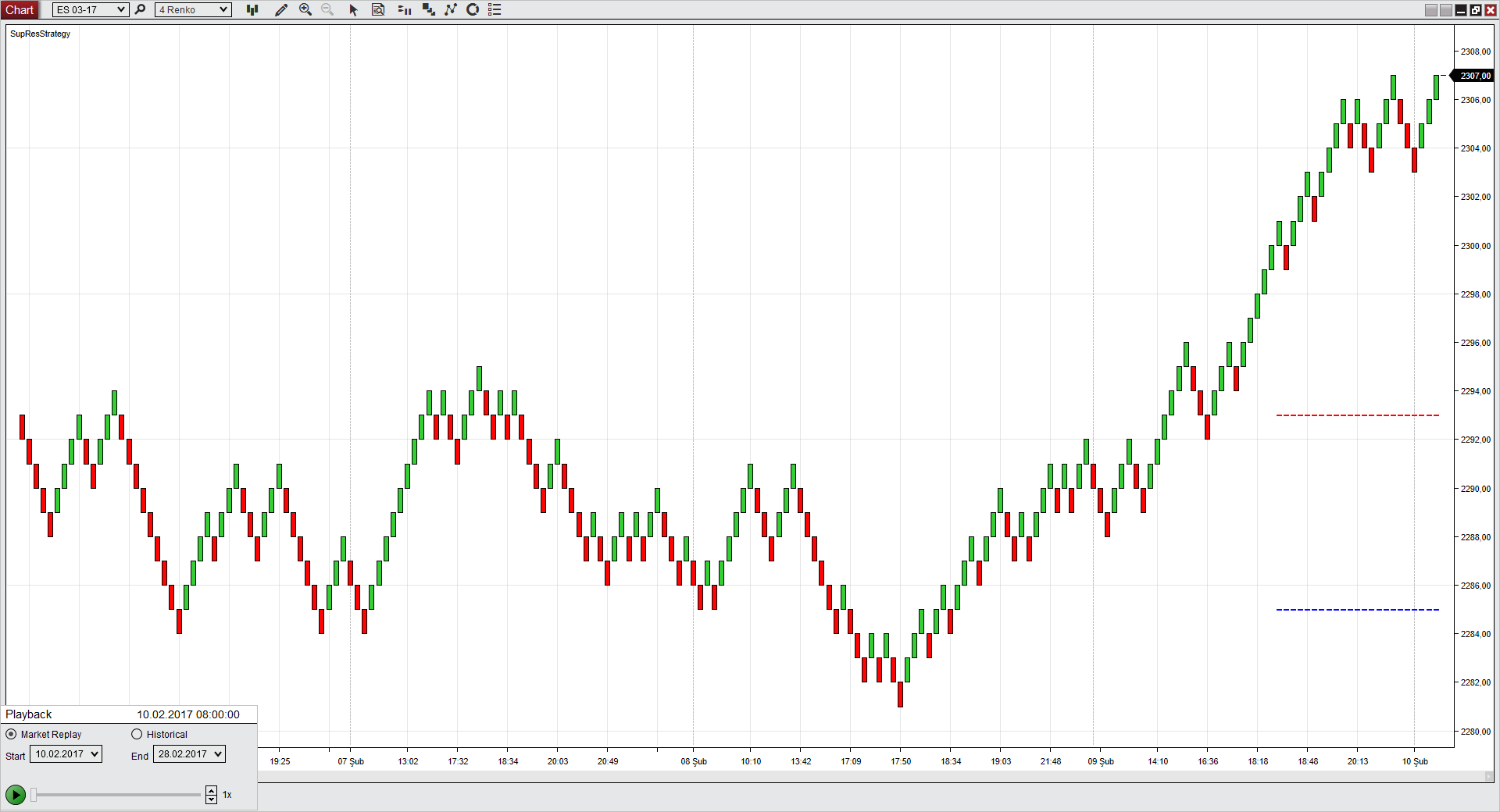Click the 13:02 time axis label
1500x812 pixels.
(408, 761)
